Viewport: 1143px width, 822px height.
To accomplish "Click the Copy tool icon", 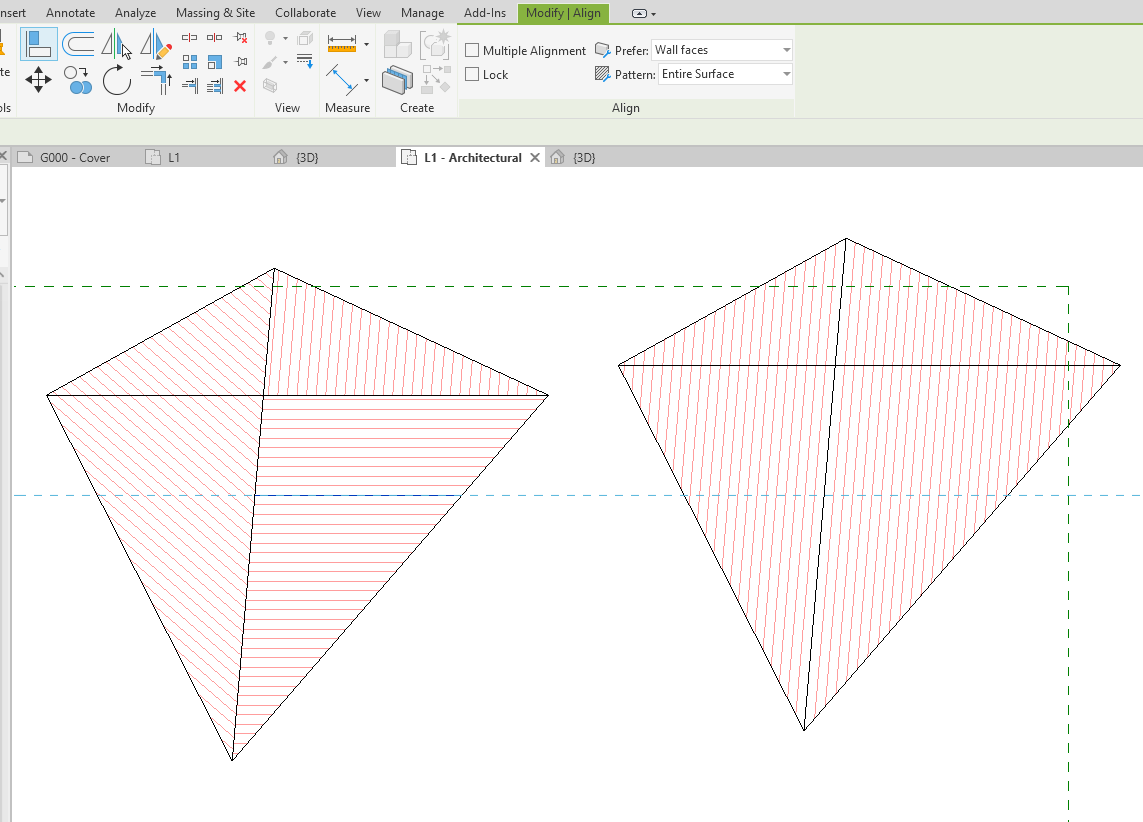I will click(78, 80).
